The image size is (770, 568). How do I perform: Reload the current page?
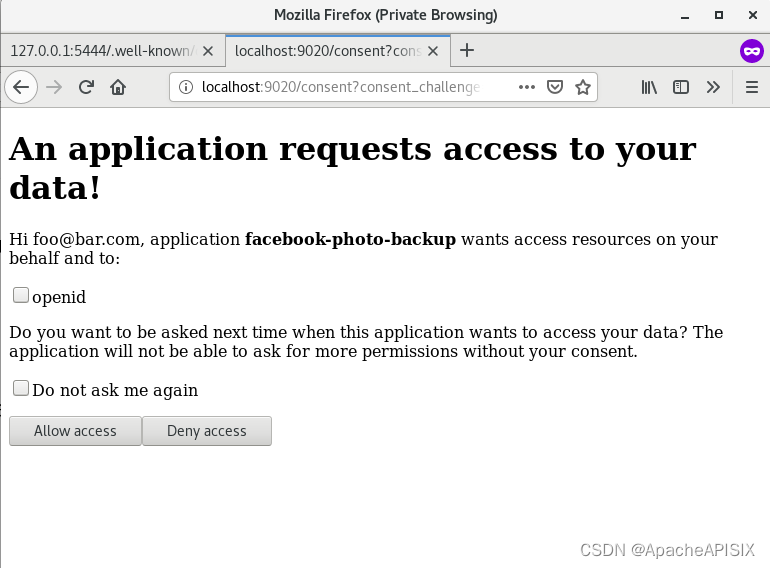(x=86, y=87)
